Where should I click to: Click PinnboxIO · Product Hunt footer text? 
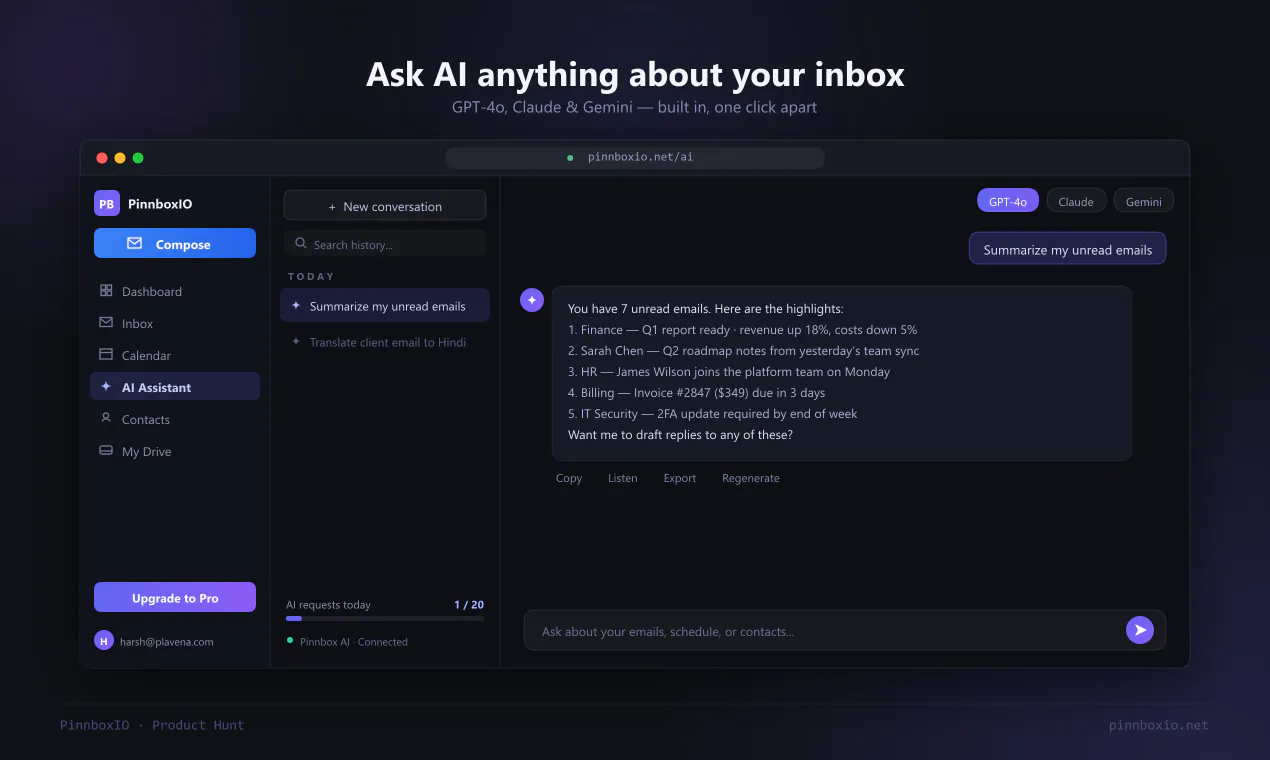tap(152, 725)
